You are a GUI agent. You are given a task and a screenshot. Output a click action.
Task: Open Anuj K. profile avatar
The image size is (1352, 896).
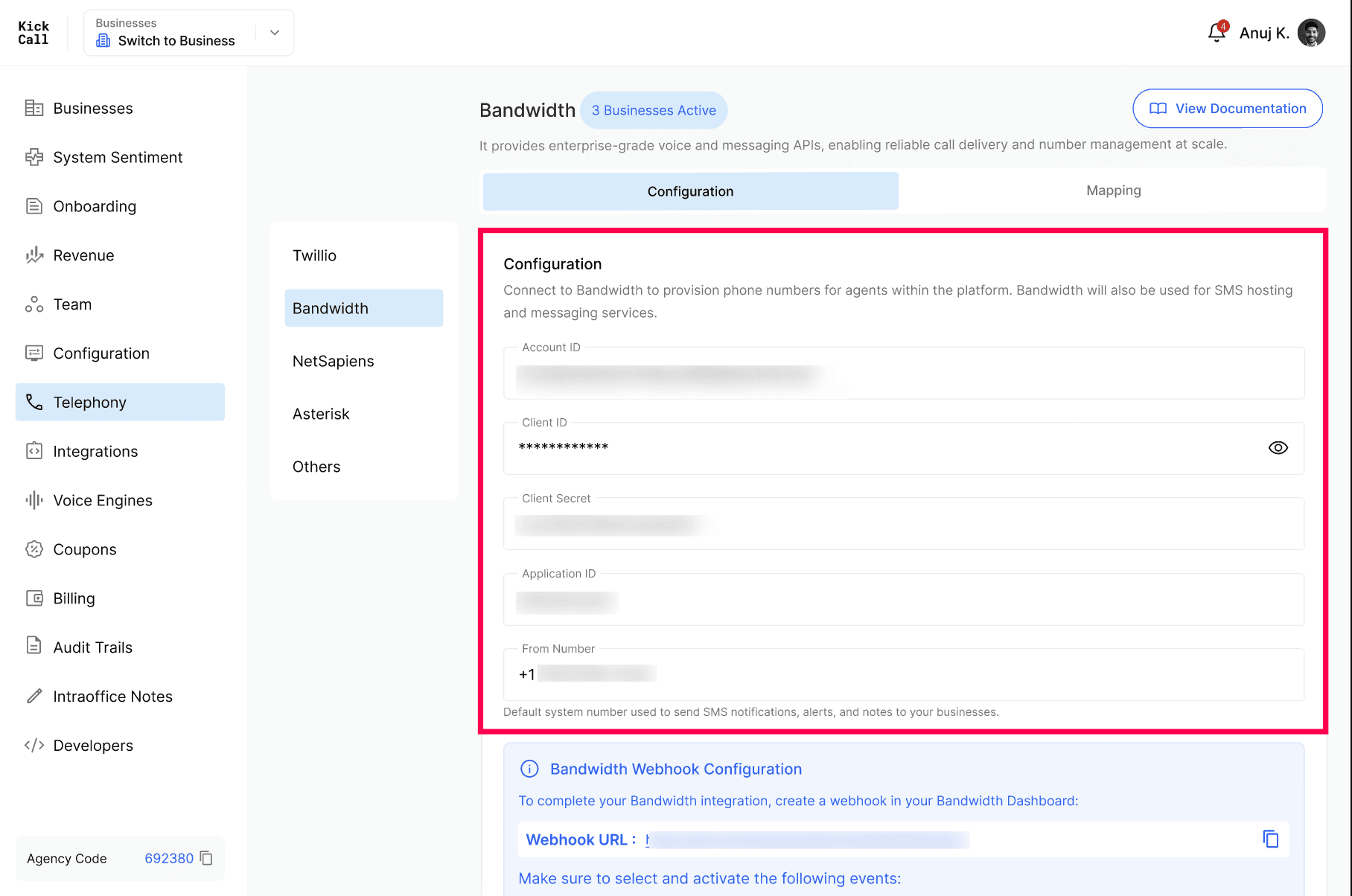[x=1311, y=33]
